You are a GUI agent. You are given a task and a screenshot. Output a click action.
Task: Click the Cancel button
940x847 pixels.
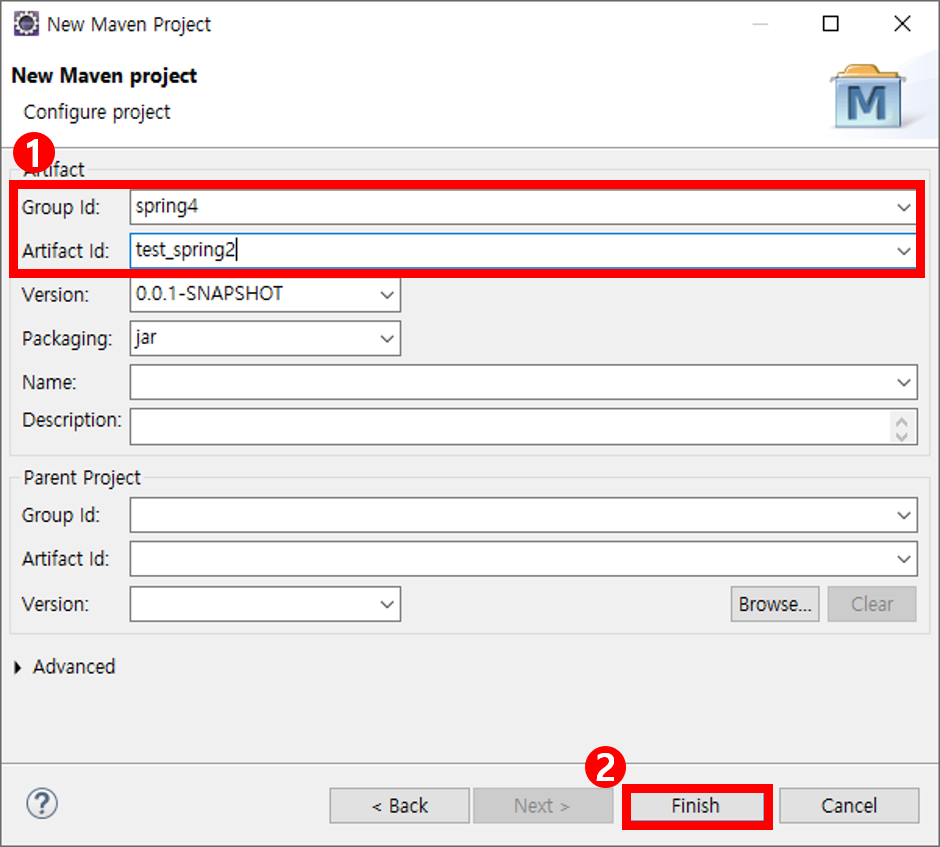click(849, 806)
